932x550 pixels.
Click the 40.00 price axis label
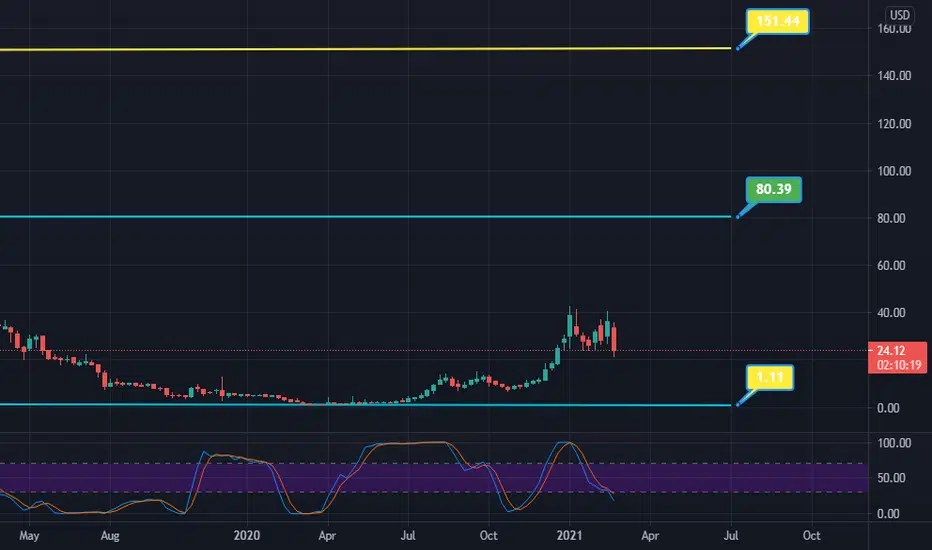click(891, 313)
